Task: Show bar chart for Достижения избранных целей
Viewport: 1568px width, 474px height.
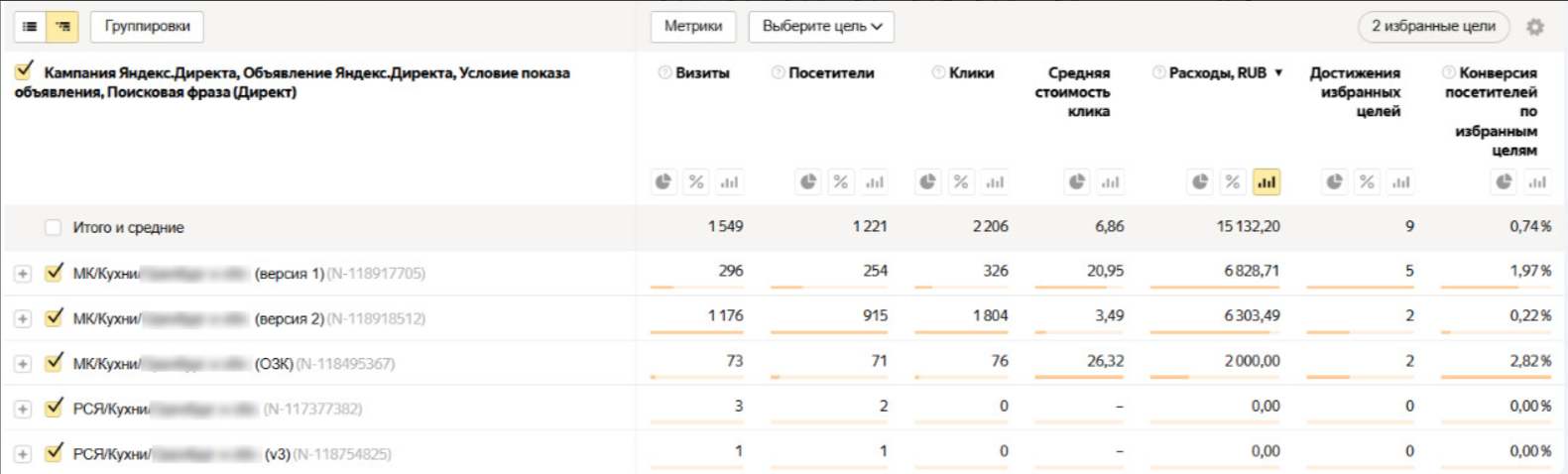Action: click(1400, 181)
